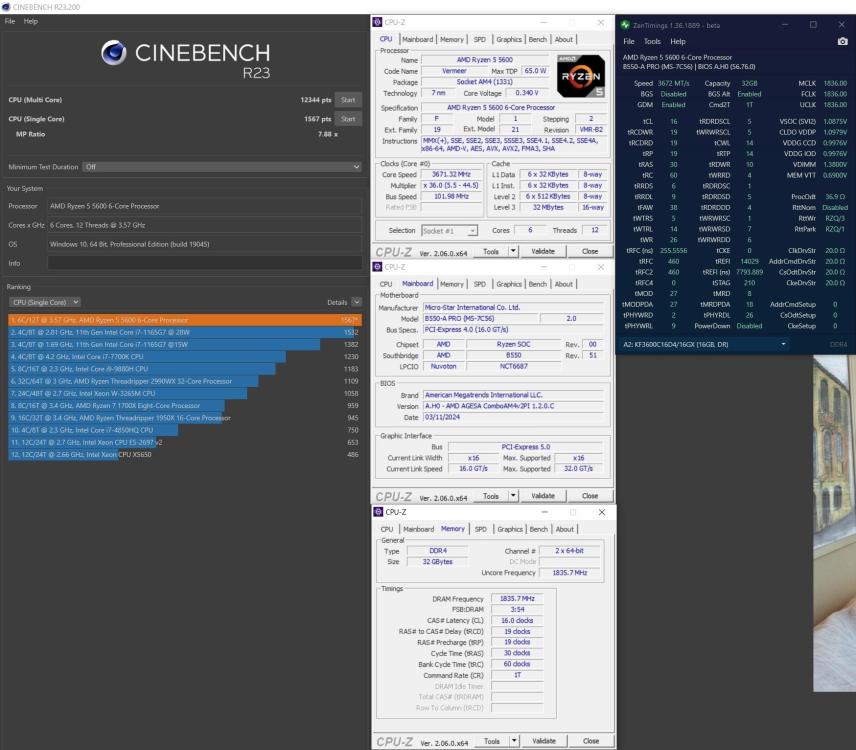
Task: Click the CPU-Z motherboard model B550-A PRO (MS-7C56)
Action: tap(481, 318)
